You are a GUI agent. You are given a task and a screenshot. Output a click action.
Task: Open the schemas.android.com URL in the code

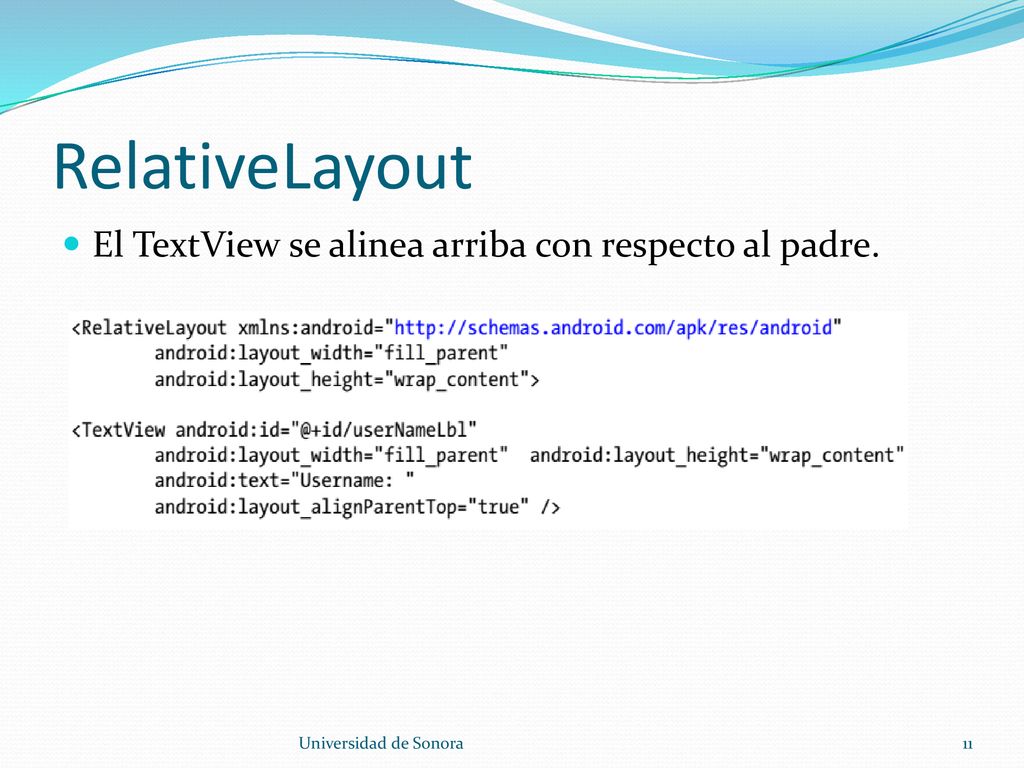(613, 327)
